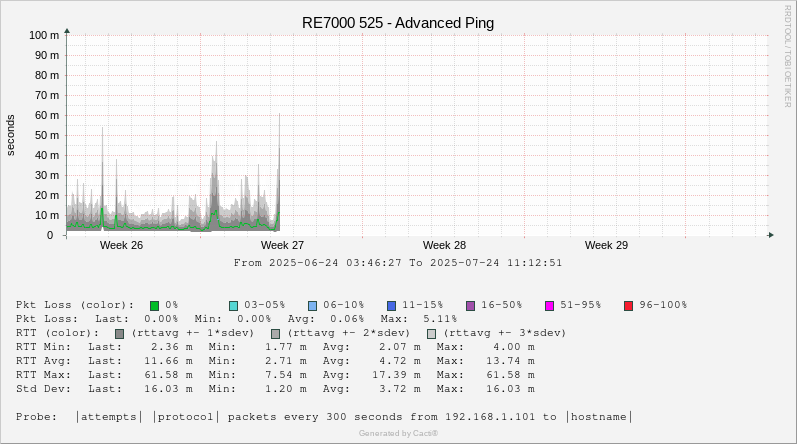The width and height of the screenshot is (797, 444).
Task: Select the light gray 3*sdev RTT swatch
Action: point(431,333)
